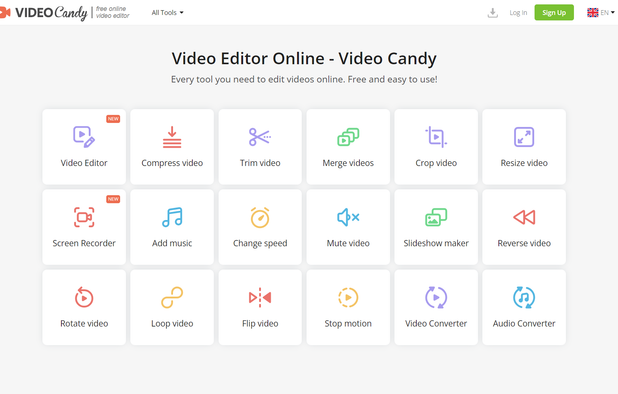Click the 'Crop video' label text
The height and width of the screenshot is (394, 618).
coord(436,163)
